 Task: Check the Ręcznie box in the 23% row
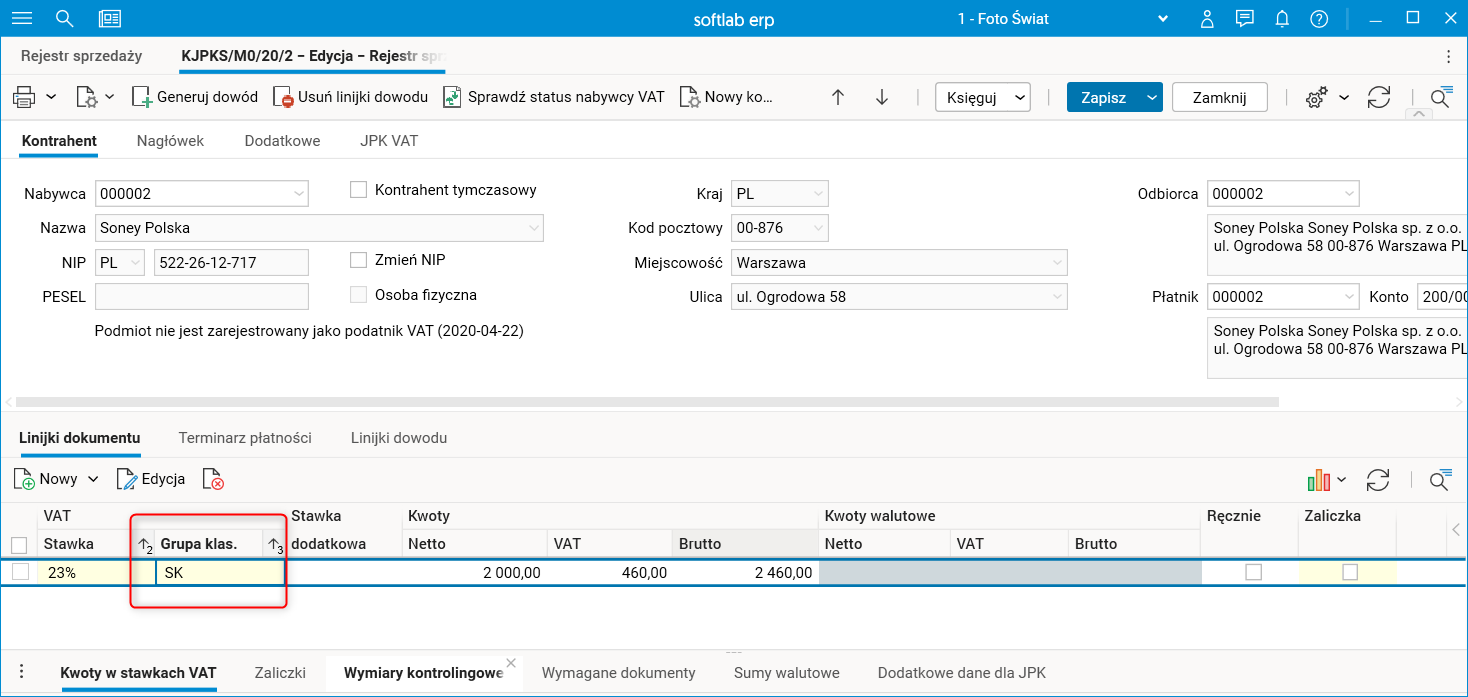1253,572
